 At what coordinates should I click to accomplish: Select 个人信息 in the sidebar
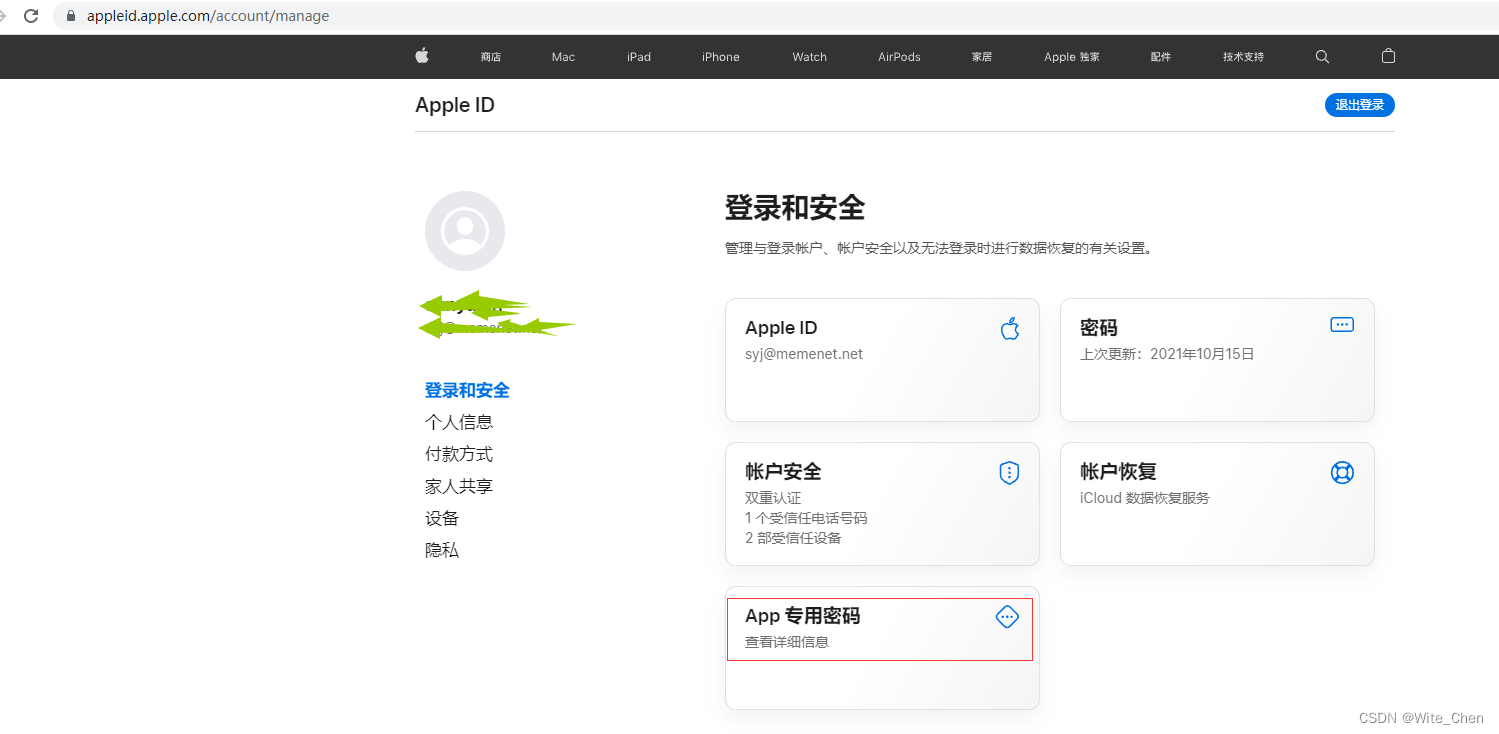(x=459, y=422)
